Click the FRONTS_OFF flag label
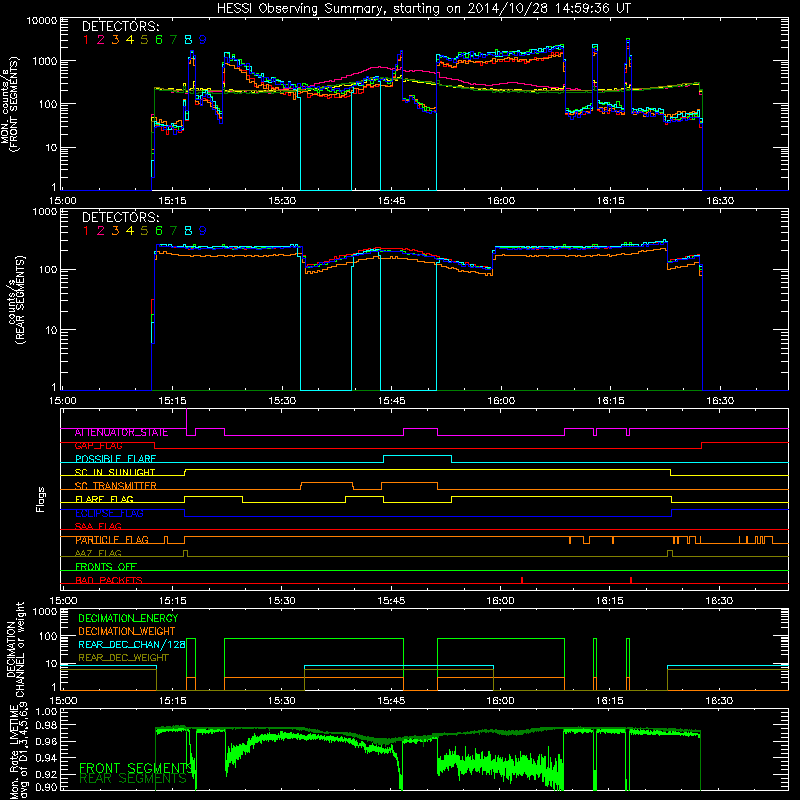 pos(106,566)
